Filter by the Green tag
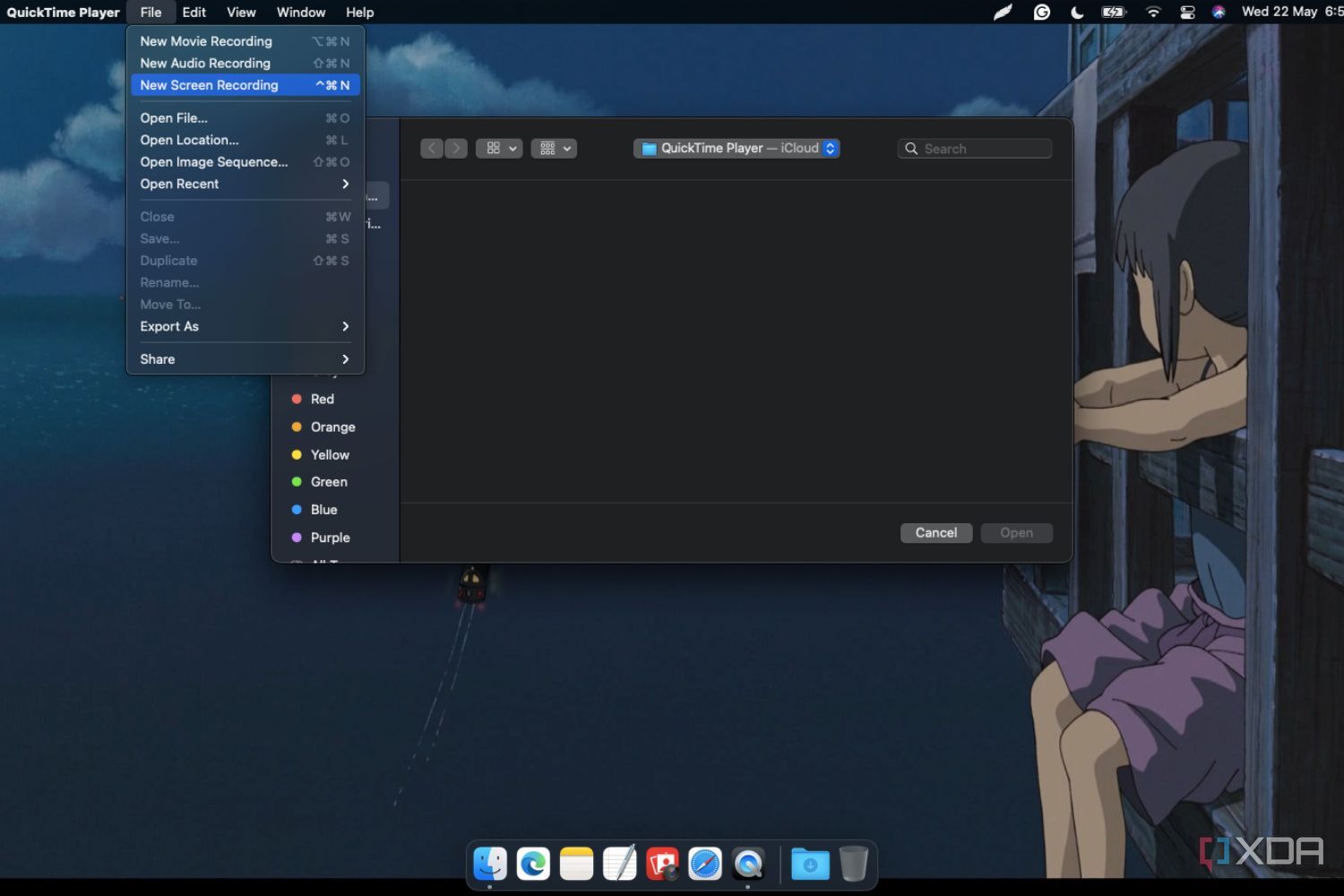 (329, 482)
